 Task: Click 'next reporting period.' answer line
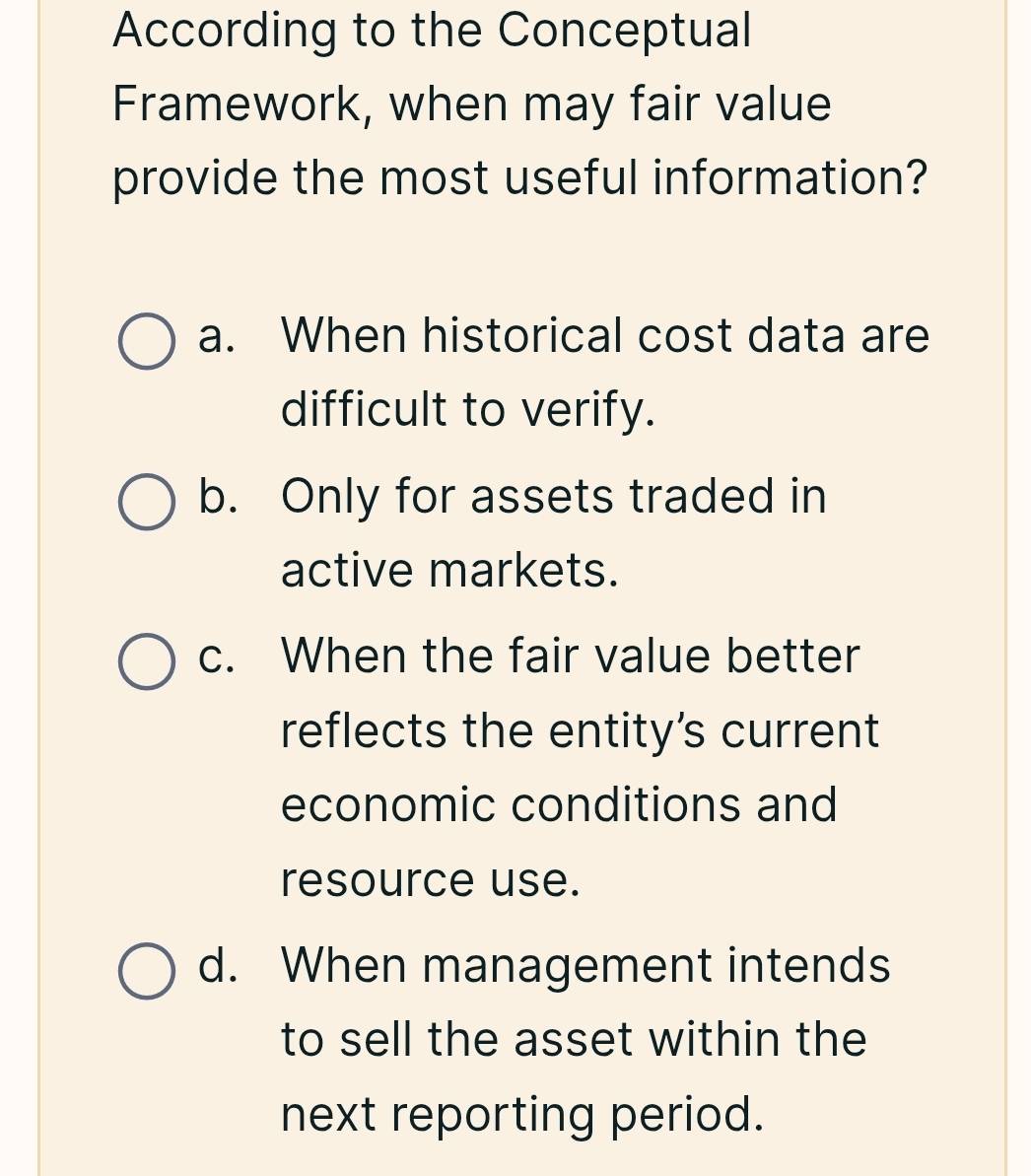[522, 1114]
